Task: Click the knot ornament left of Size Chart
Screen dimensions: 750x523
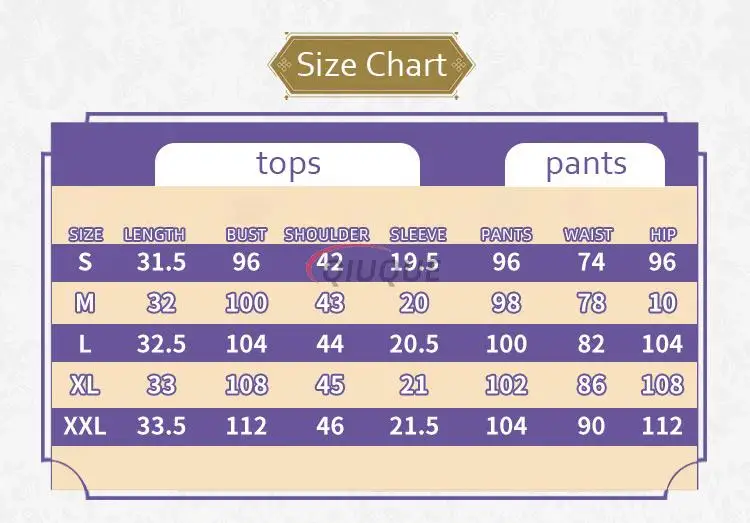Action: [x=284, y=66]
